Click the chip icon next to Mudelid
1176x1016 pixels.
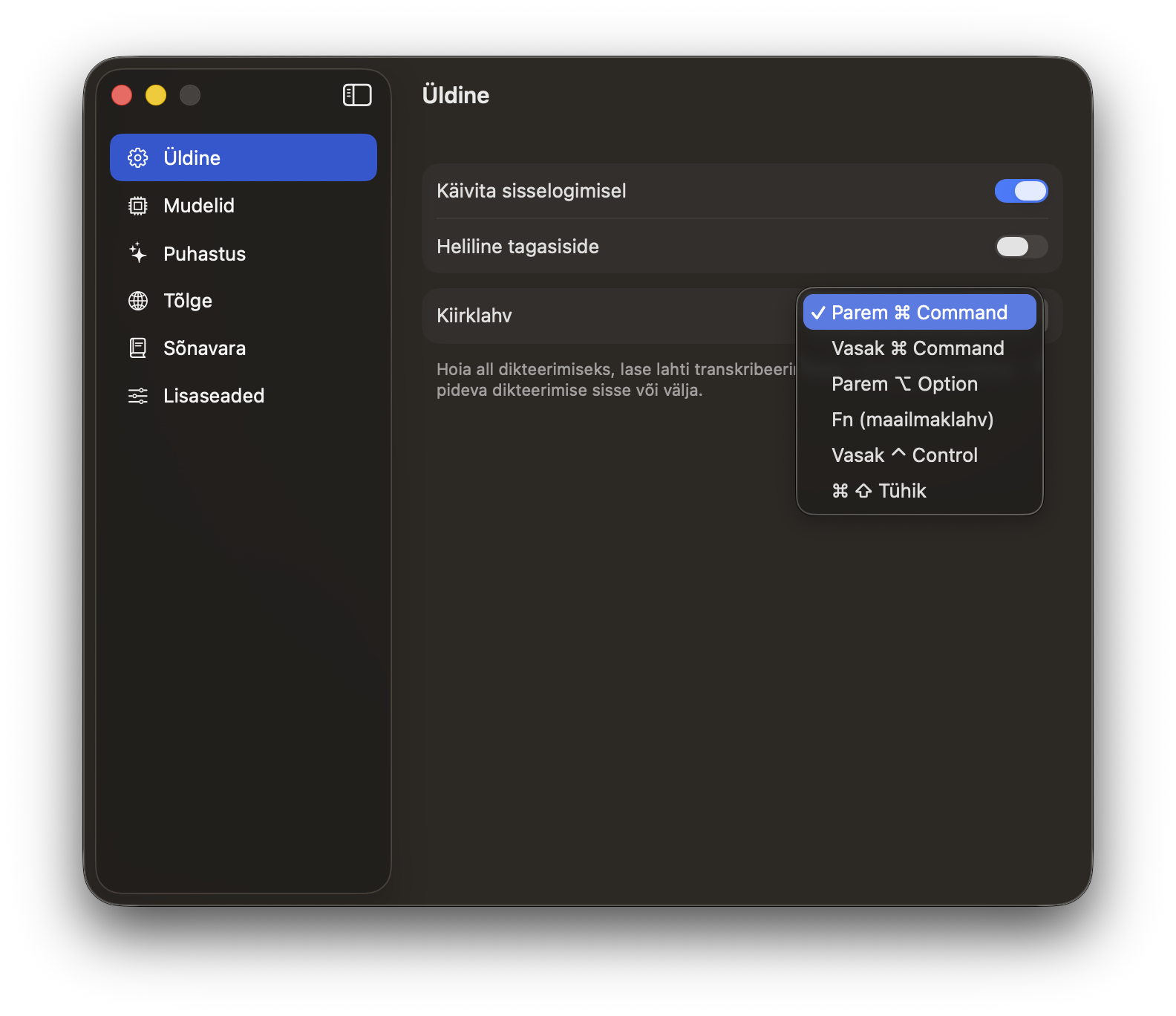tap(138, 206)
